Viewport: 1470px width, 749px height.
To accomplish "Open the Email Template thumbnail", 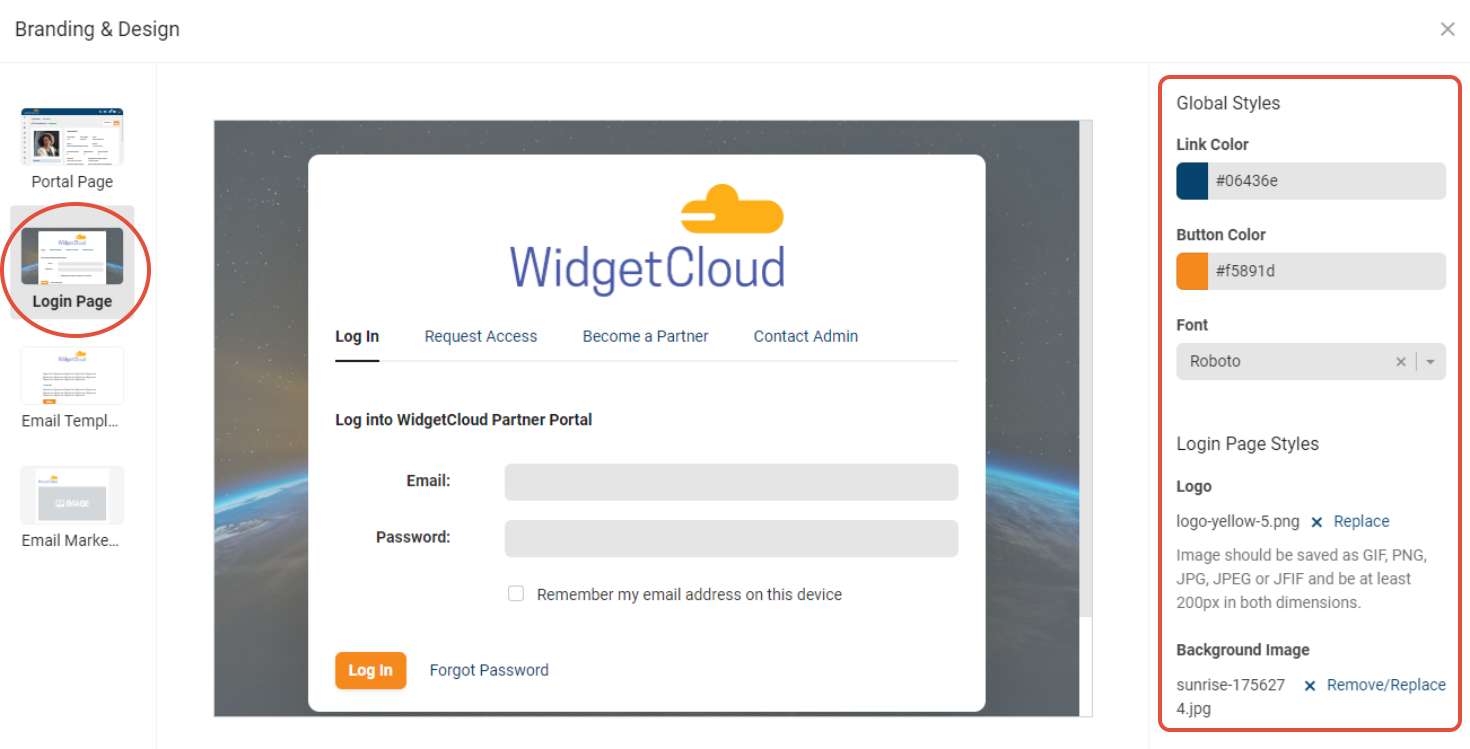I will pyautogui.click(x=72, y=376).
